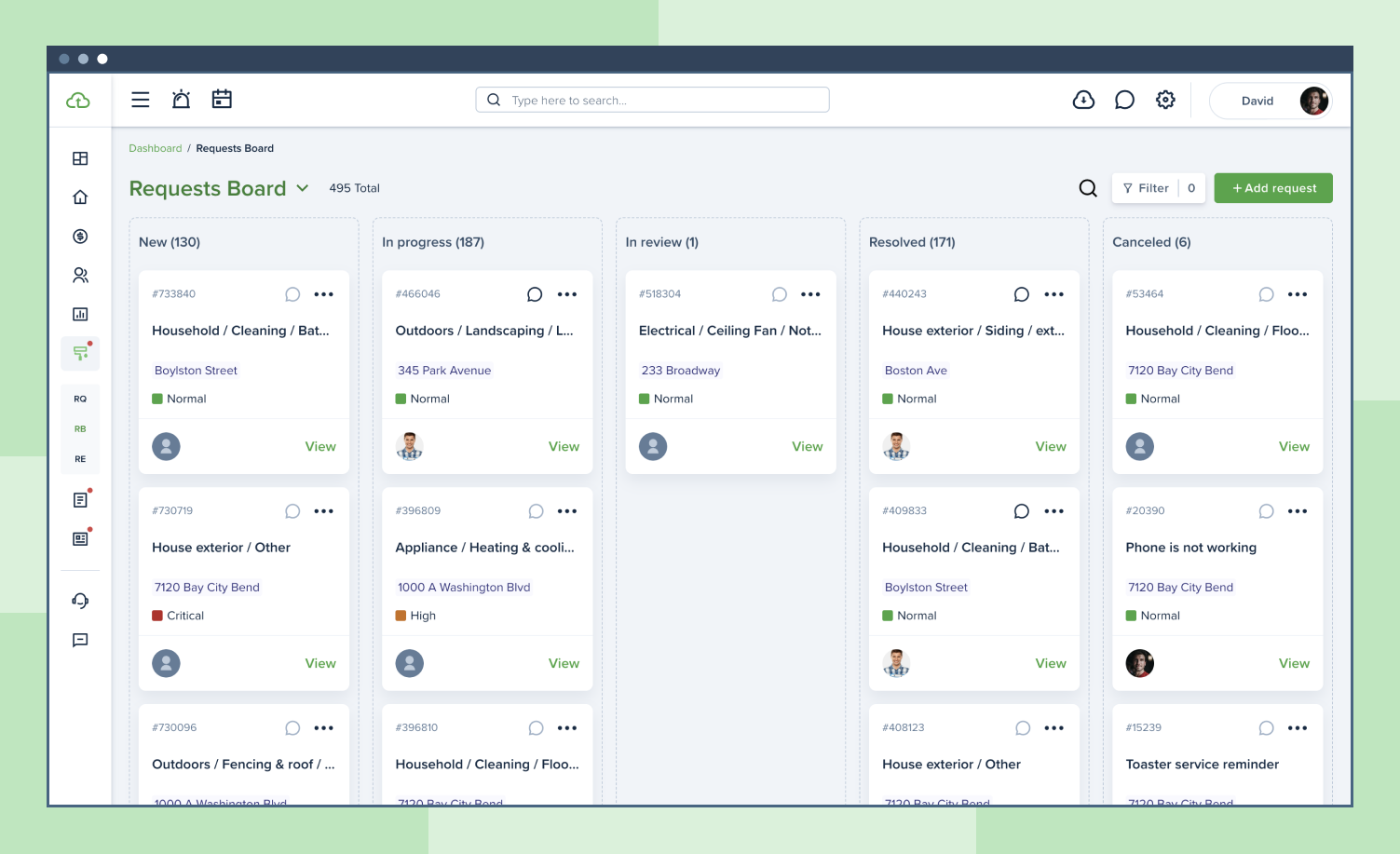This screenshot has width=1400, height=854.
Task: Open the news feed icon in sidebar
Action: pyautogui.click(x=80, y=539)
